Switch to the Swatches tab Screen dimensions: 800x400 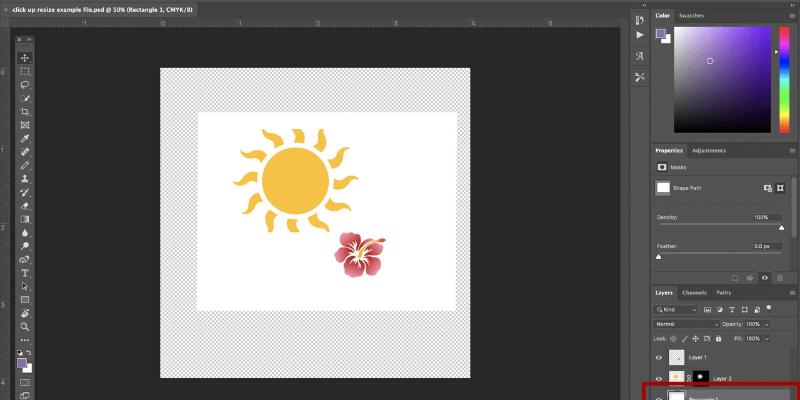point(691,16)
